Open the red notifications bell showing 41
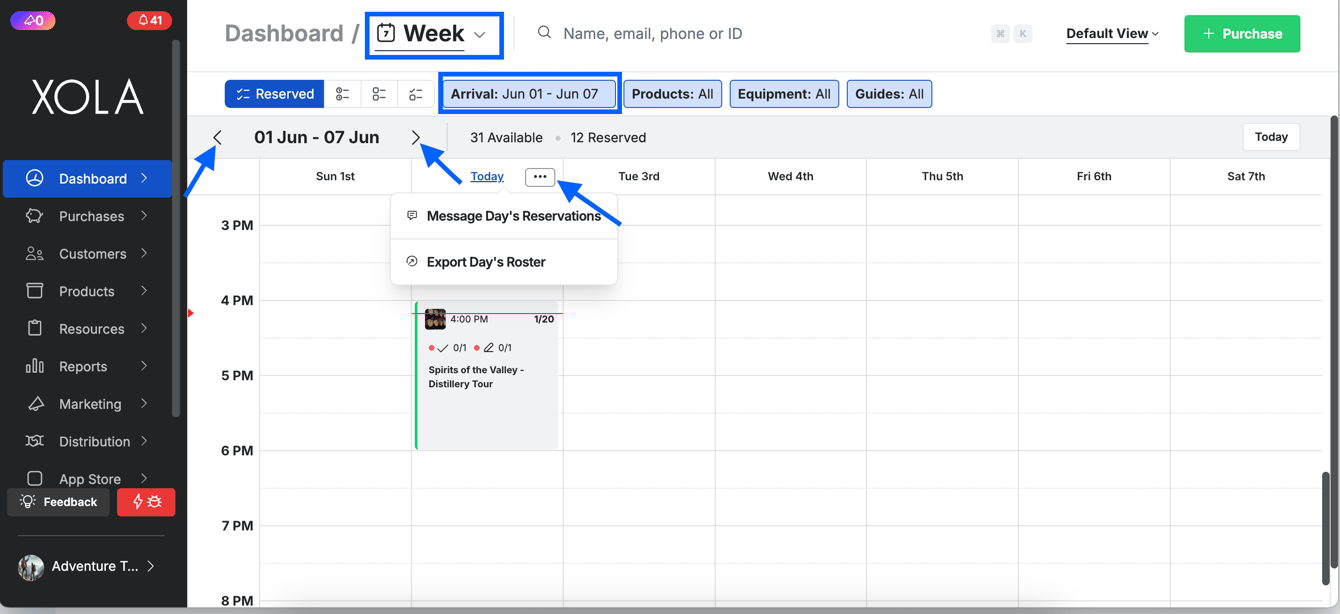 pyautogui.click(x=149, y=19)
